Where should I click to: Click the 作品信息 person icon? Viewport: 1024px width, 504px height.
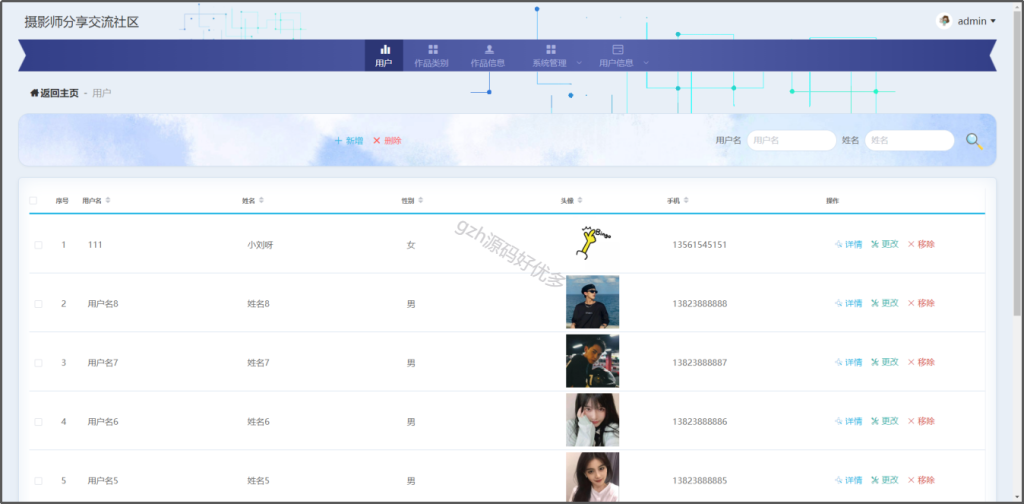[489, 49]
